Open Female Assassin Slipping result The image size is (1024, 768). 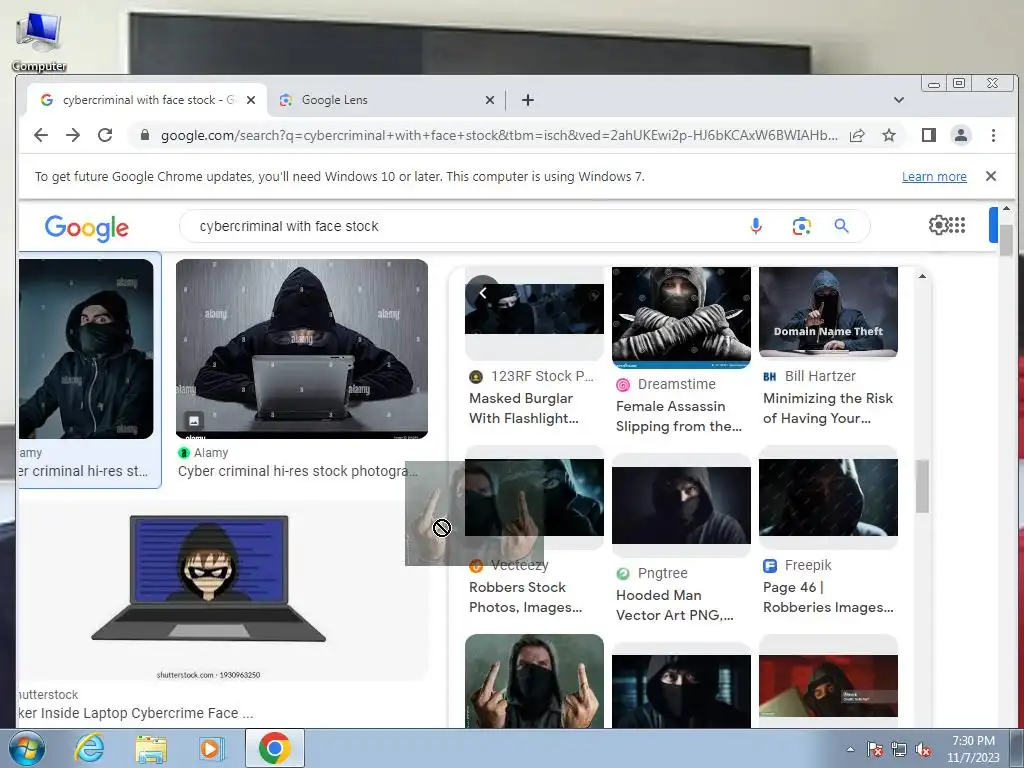679,416
